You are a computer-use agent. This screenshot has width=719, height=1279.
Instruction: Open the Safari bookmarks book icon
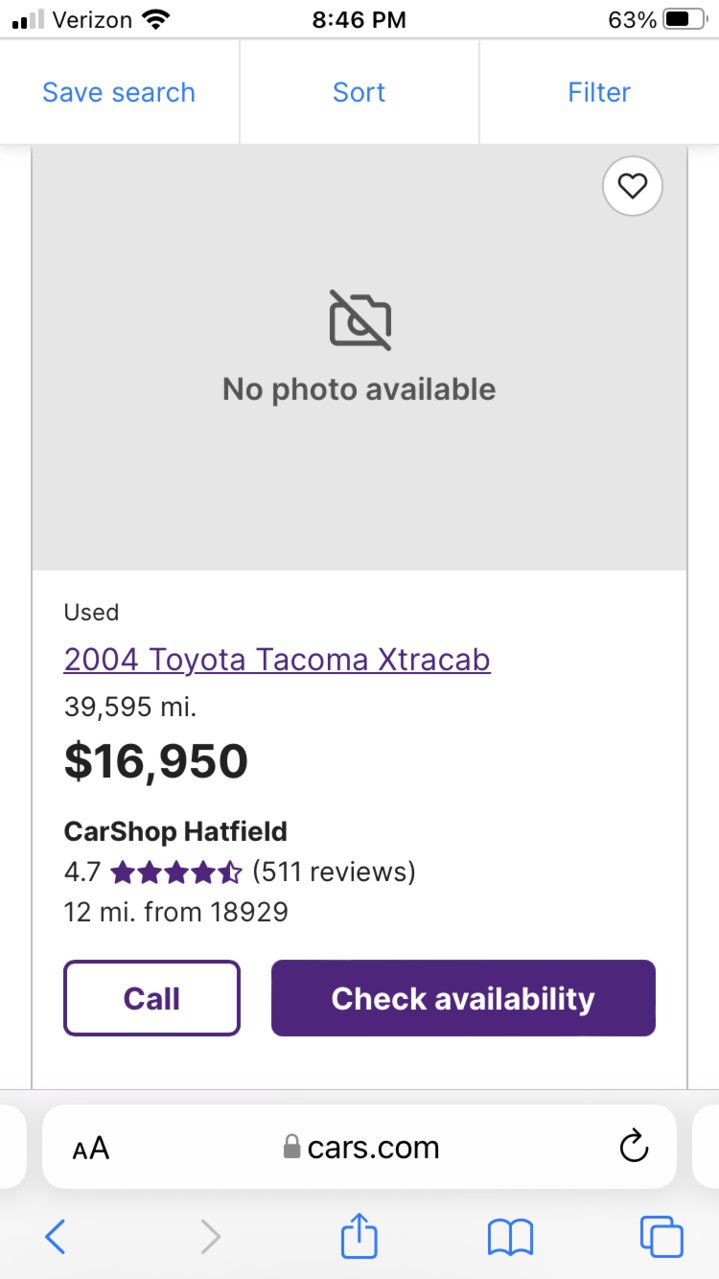[x=510, y=1237]
